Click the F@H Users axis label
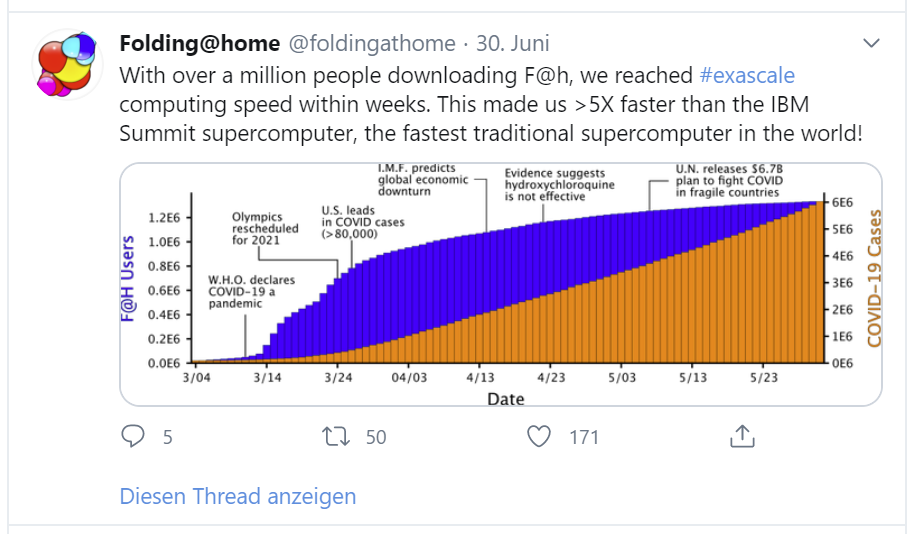The image size is (919, 534). (x=127, y=279)
